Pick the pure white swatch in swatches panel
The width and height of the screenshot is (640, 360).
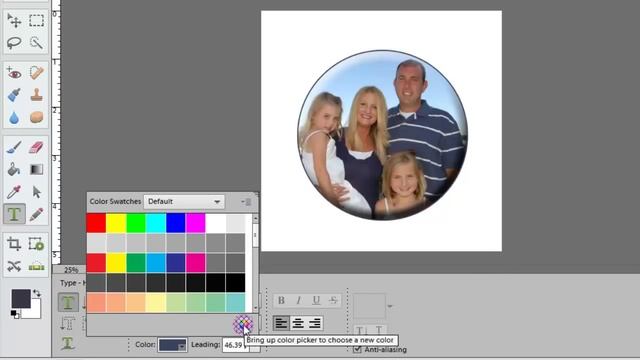[216, 223]
